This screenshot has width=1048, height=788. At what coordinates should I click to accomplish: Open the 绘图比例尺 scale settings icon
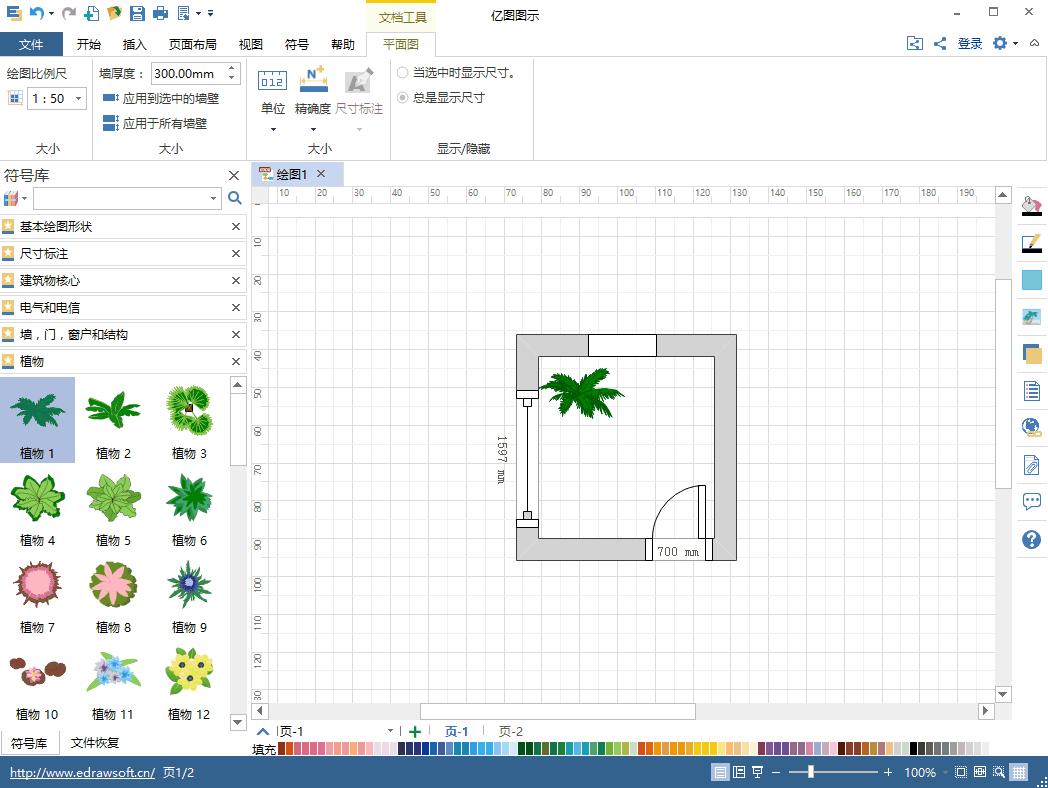click(15, 98)
